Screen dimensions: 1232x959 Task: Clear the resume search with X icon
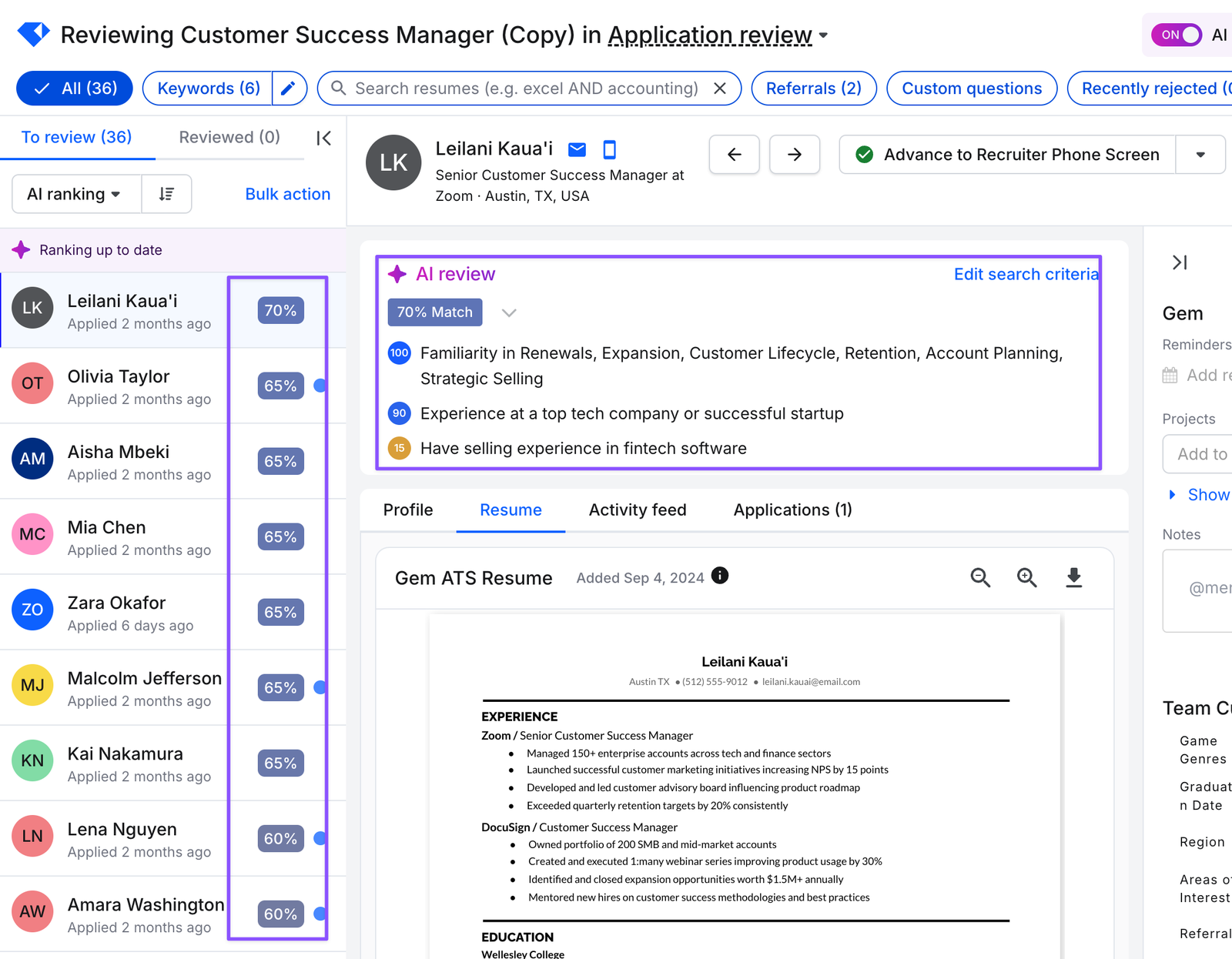720,89
